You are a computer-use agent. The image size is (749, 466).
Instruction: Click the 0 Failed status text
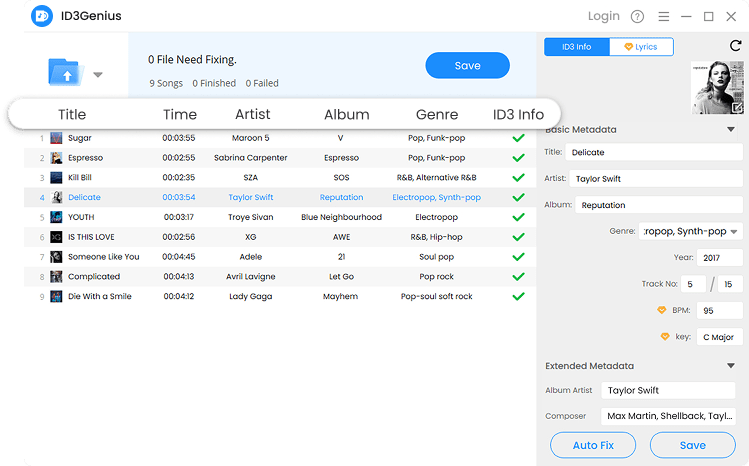262,83
